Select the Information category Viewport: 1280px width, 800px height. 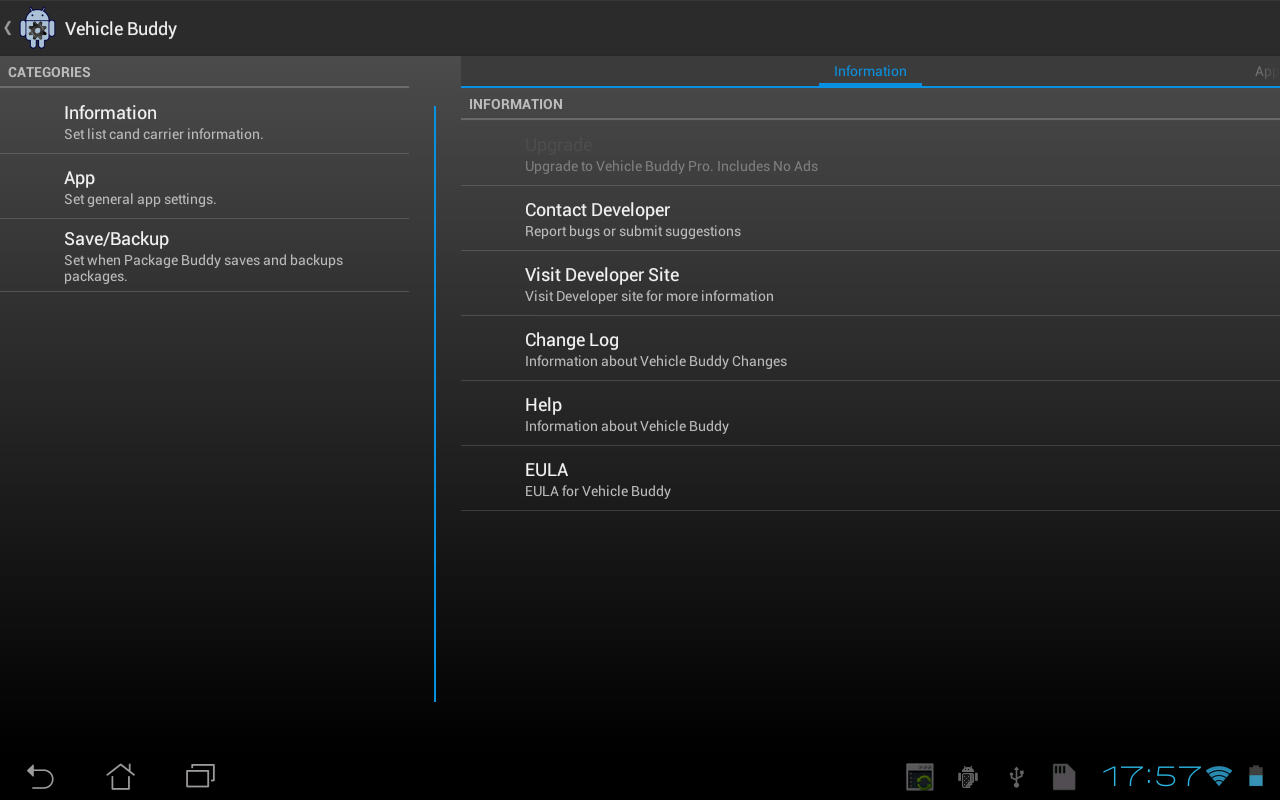(204, 121)
